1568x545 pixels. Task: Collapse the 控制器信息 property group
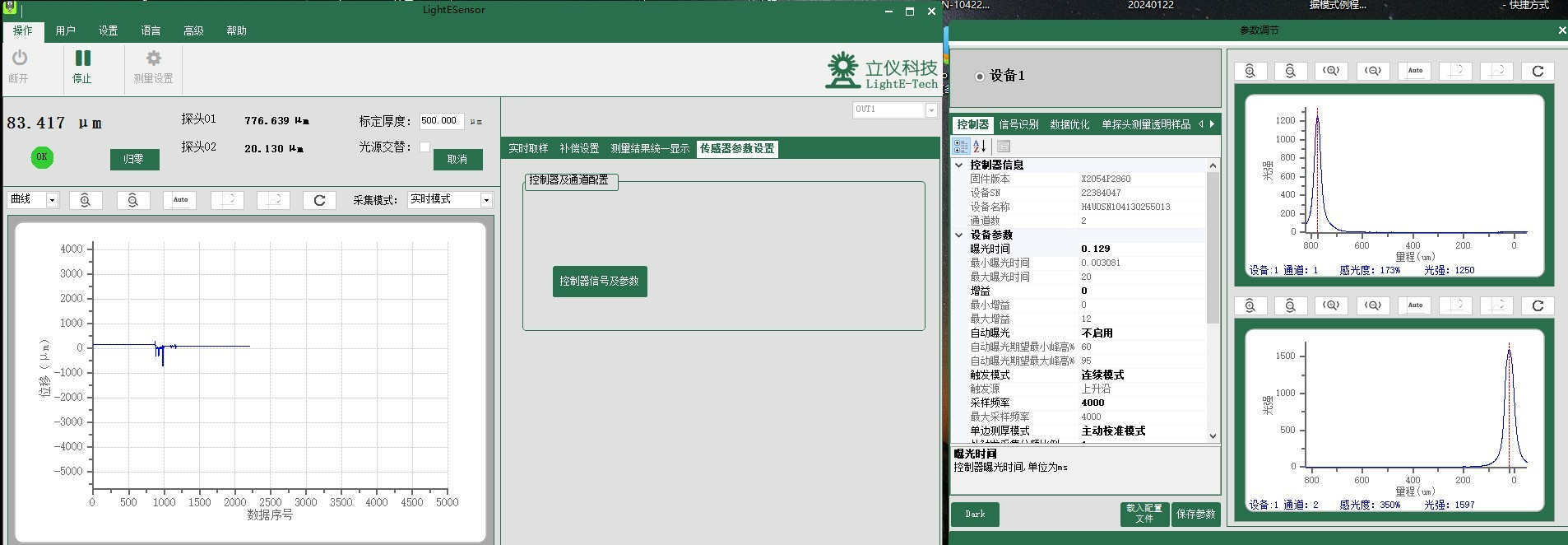(x=958, y=165)
